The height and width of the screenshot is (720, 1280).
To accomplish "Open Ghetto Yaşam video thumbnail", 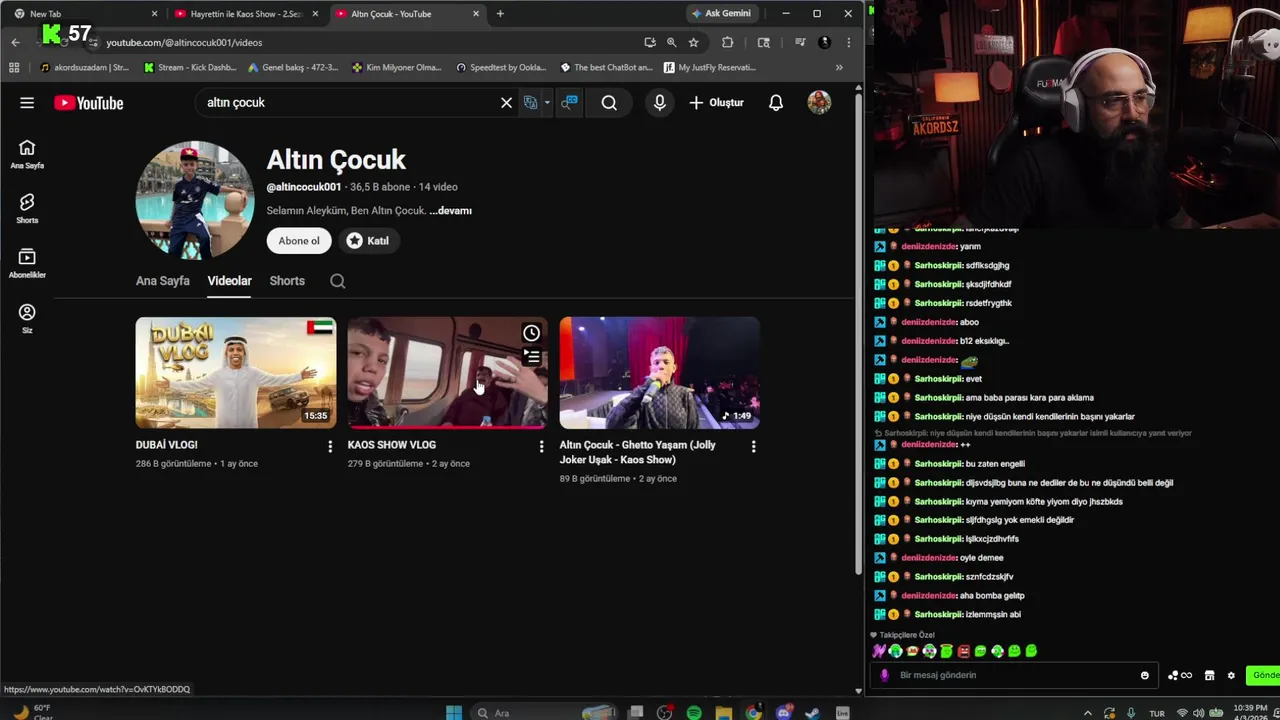I will [660, 373].
